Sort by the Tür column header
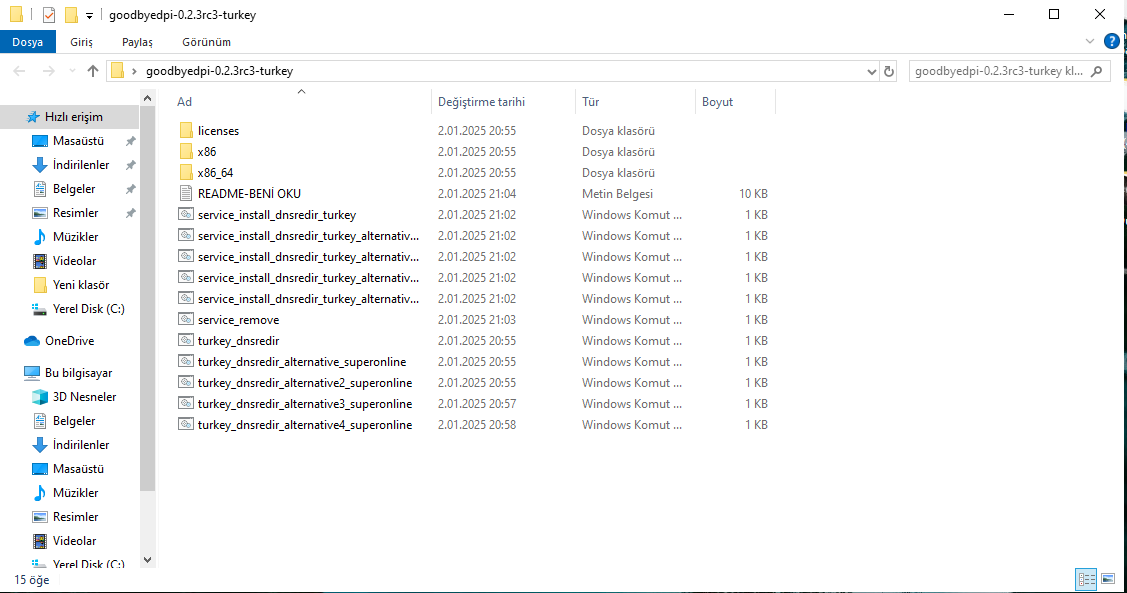Viewport: 1127px width, 593px height. click(635, 102)
